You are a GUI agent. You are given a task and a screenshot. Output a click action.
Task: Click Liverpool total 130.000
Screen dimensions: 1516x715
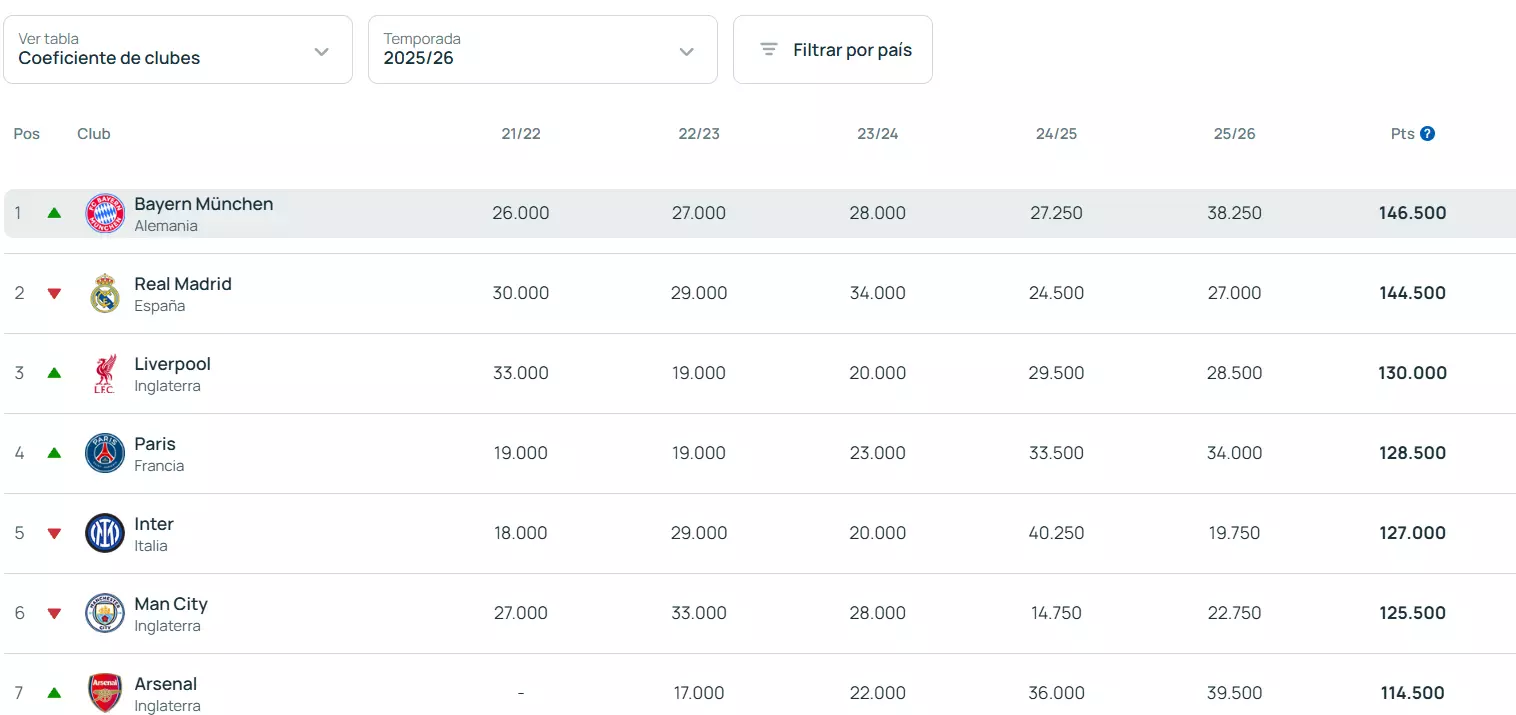tap(1413, 373)
